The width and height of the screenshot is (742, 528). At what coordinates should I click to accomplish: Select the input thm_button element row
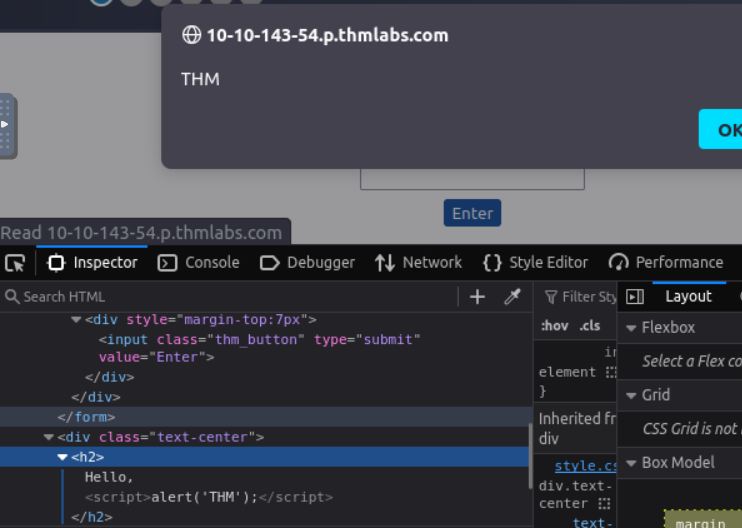tap(259, 348)
